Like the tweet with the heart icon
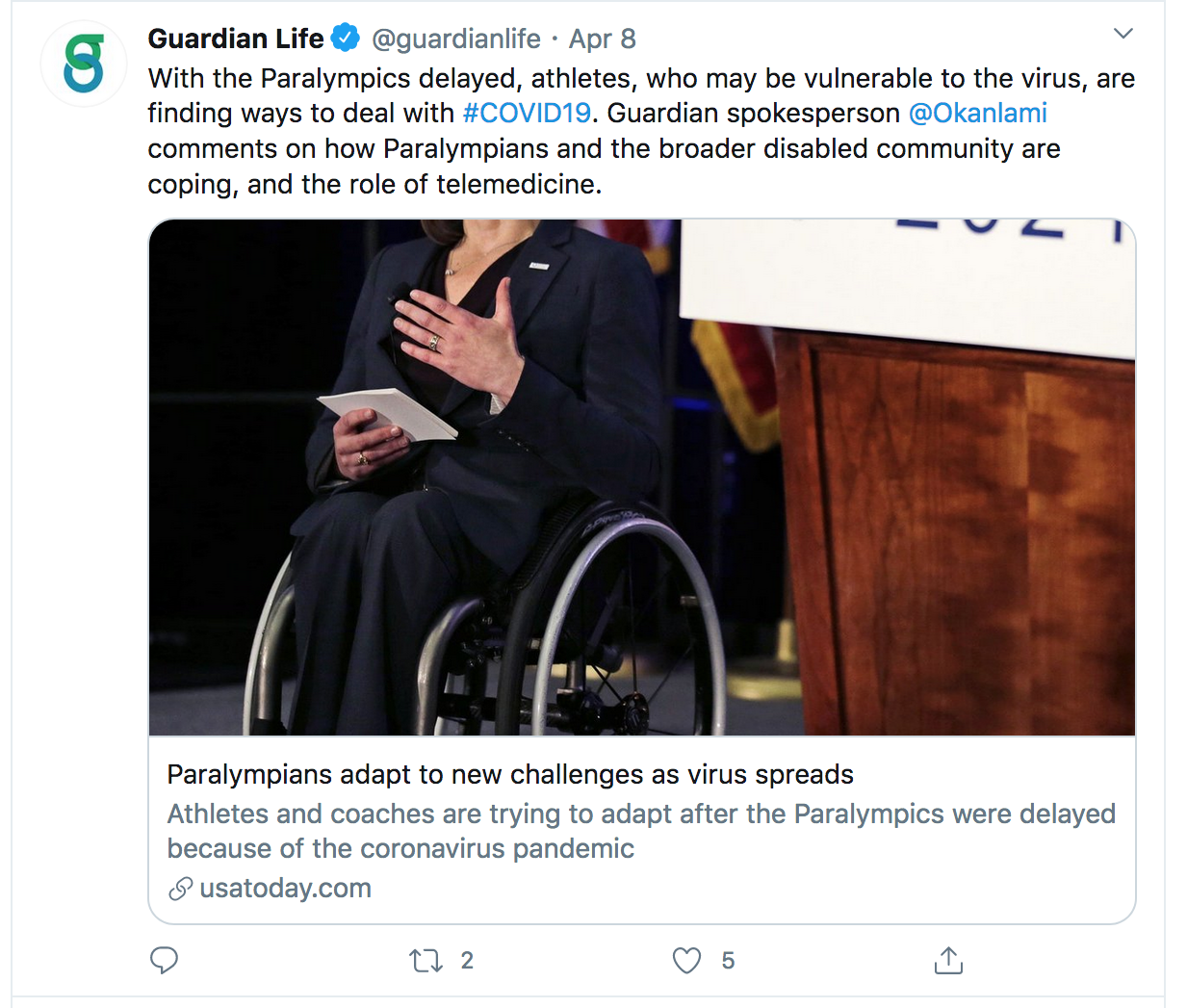This screenshot has width=1187, height=1008. [x=686, y=960]
